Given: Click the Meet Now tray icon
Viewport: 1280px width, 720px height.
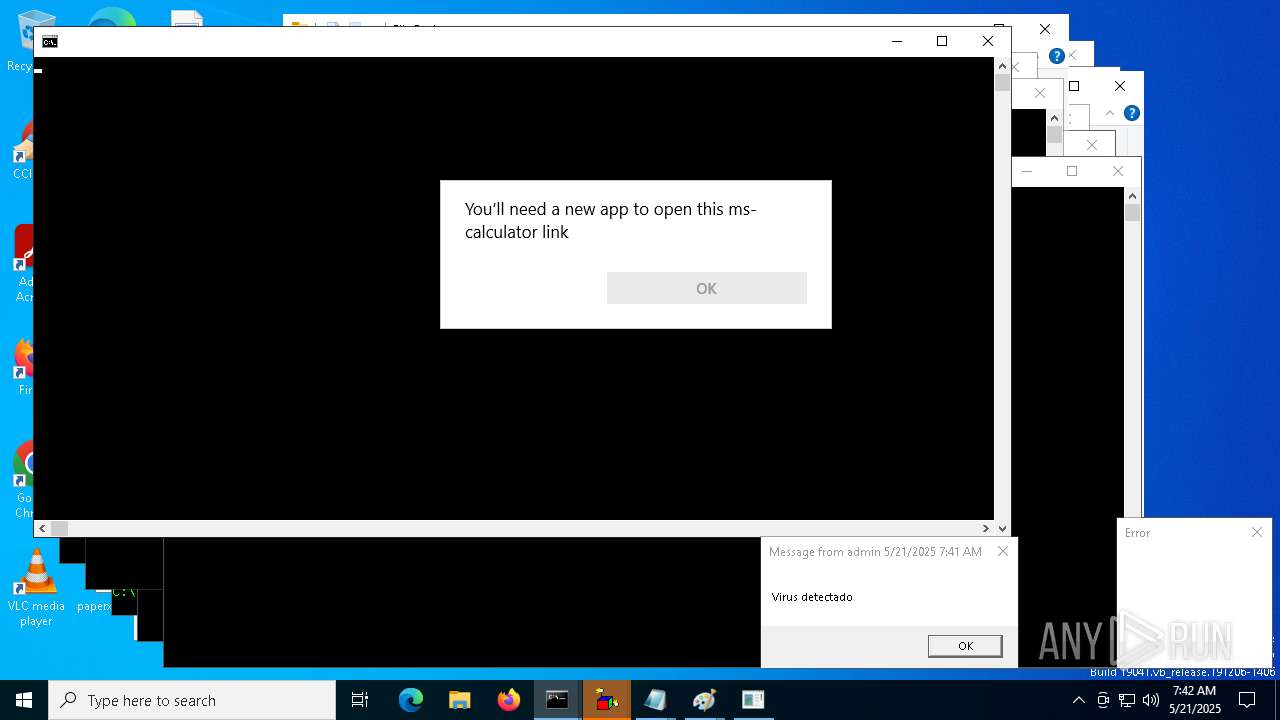Looking at the screenshot, I should [x=1103, y=700].
